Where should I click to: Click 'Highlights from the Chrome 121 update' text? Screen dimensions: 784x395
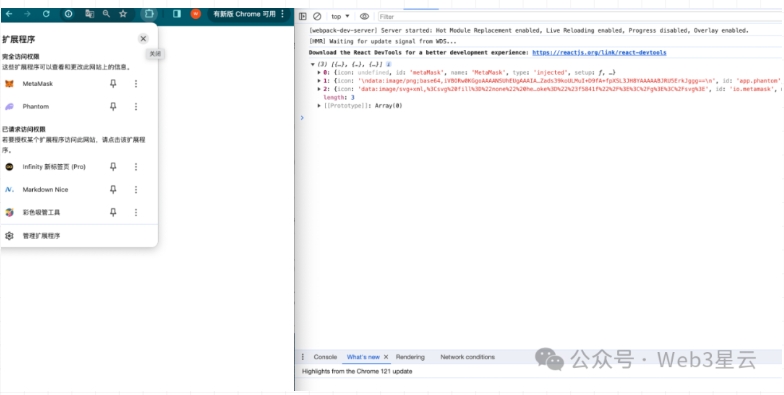pyautogui.click(x=357, y=372)
